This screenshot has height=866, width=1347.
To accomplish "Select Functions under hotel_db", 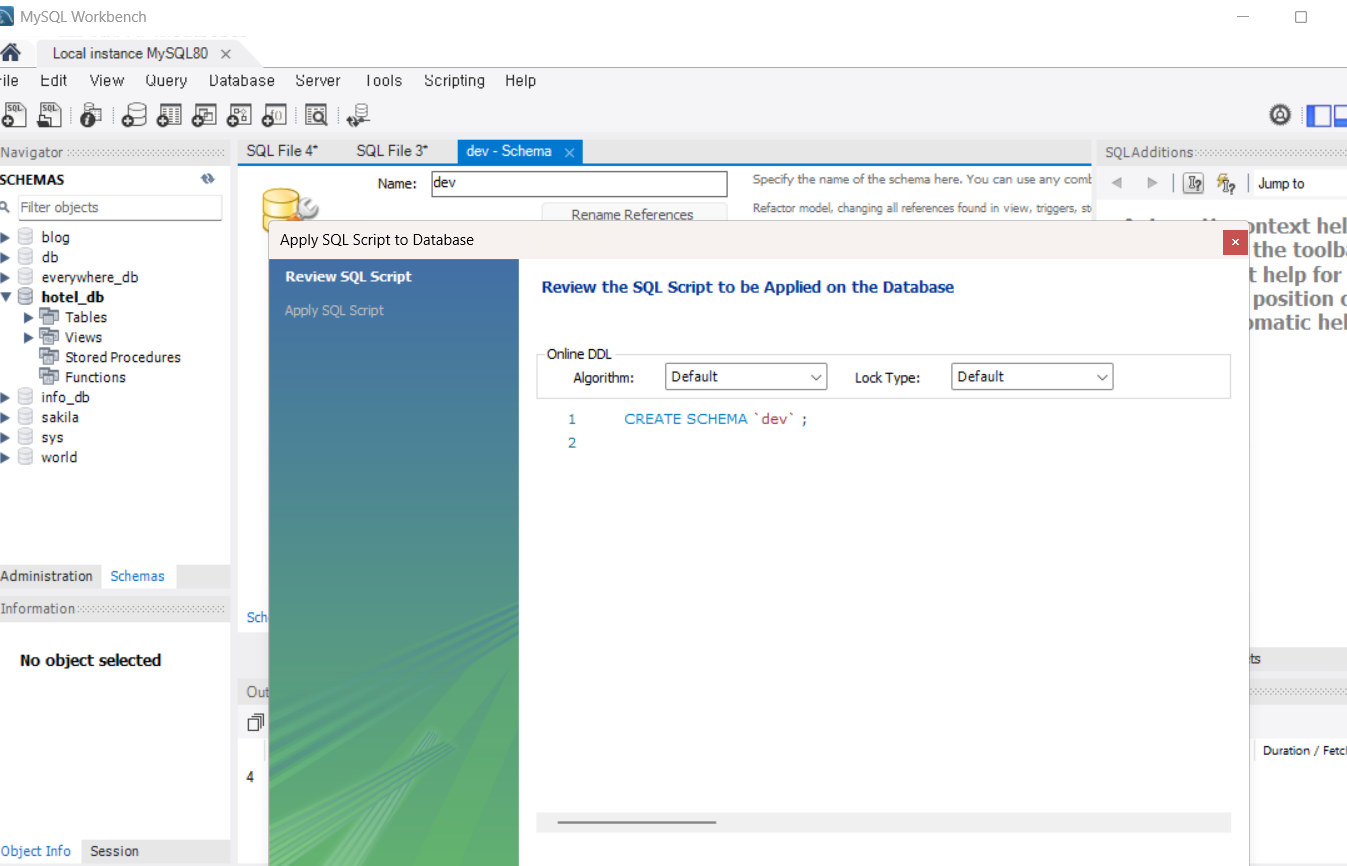I will coord(95,377).
